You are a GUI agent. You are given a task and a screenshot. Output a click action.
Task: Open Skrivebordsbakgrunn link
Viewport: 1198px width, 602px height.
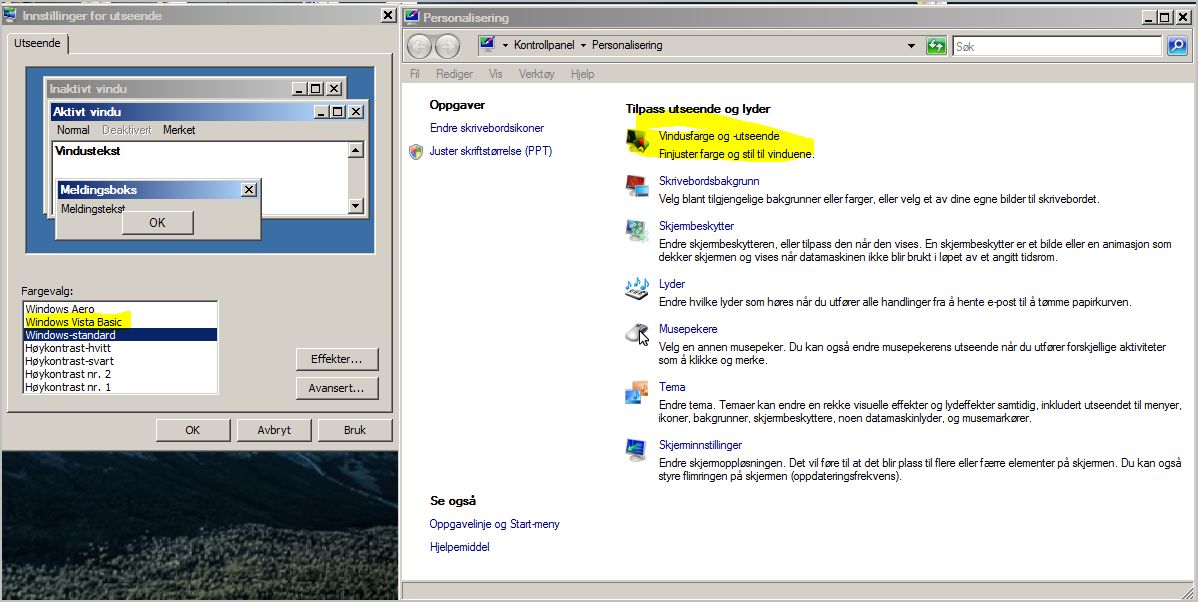click(709, 181)
